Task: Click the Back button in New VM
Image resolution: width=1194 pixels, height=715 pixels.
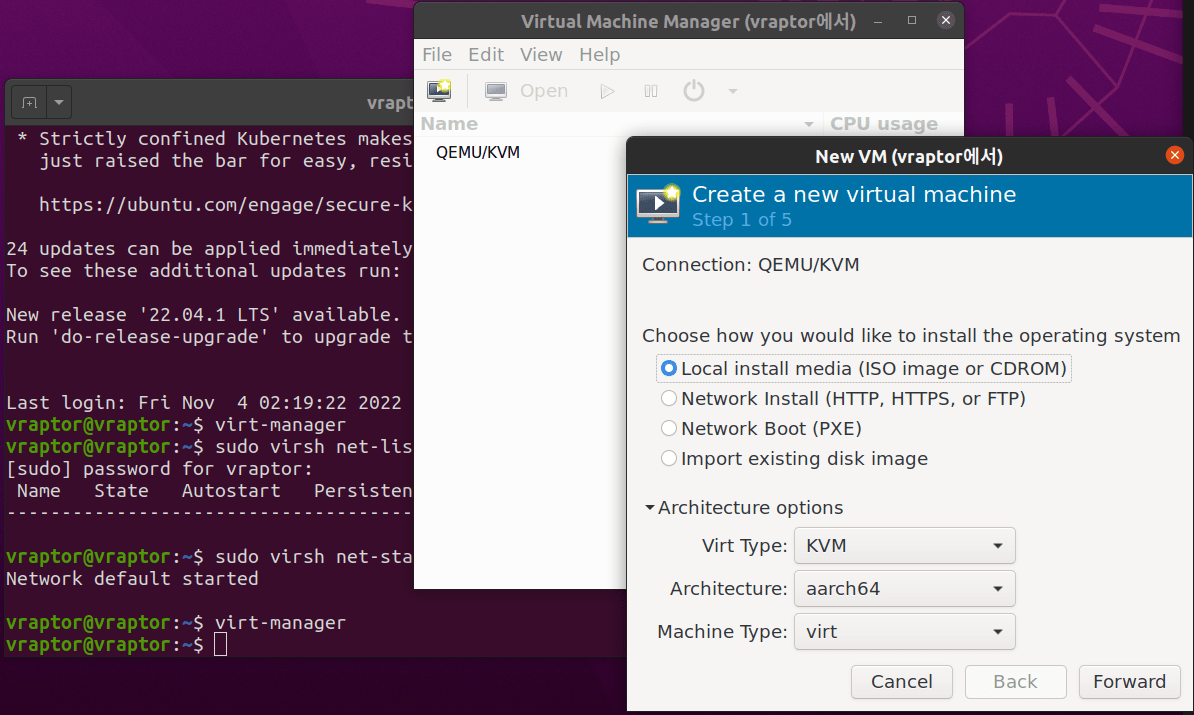Action: point(1015,681)
